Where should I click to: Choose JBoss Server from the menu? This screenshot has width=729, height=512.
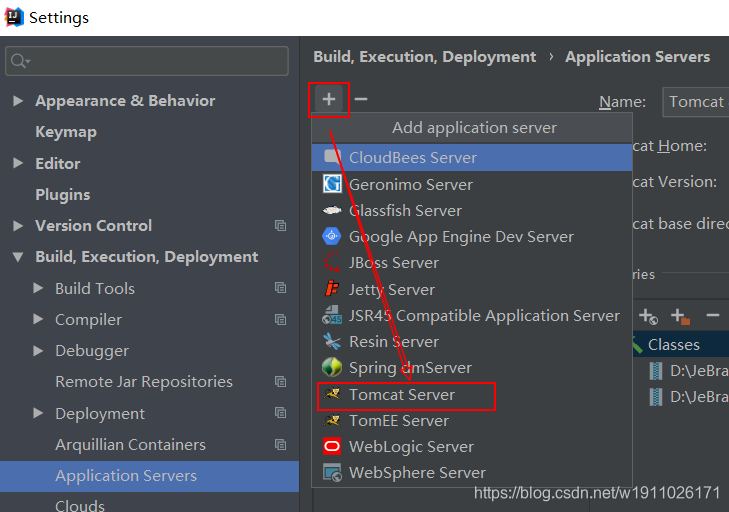[472, 262]
